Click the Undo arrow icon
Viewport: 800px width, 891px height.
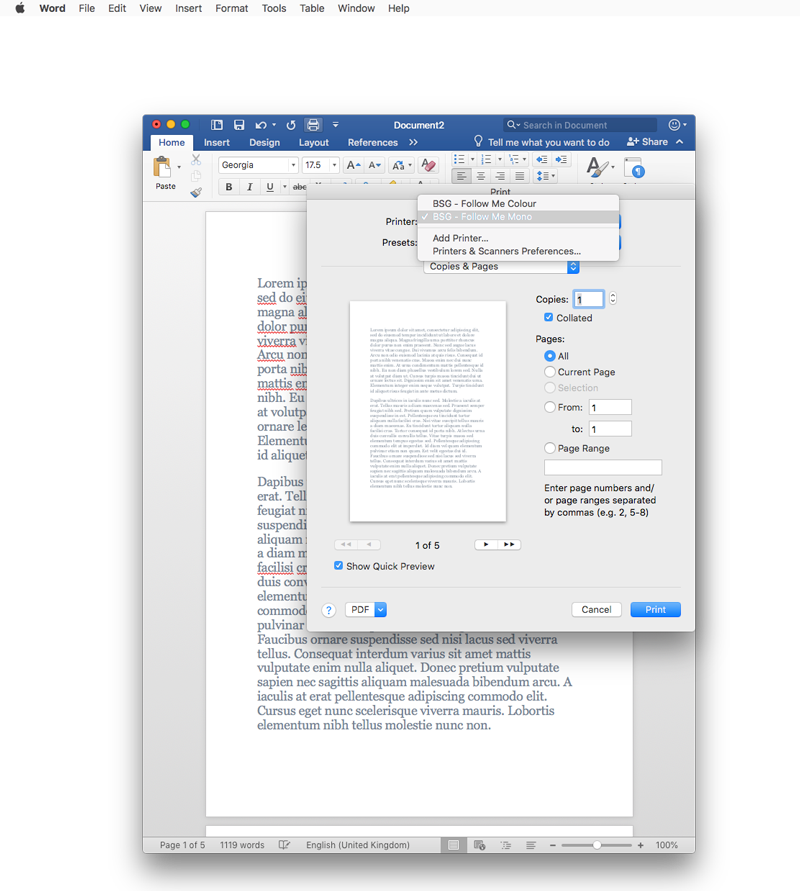pos(261,125)
